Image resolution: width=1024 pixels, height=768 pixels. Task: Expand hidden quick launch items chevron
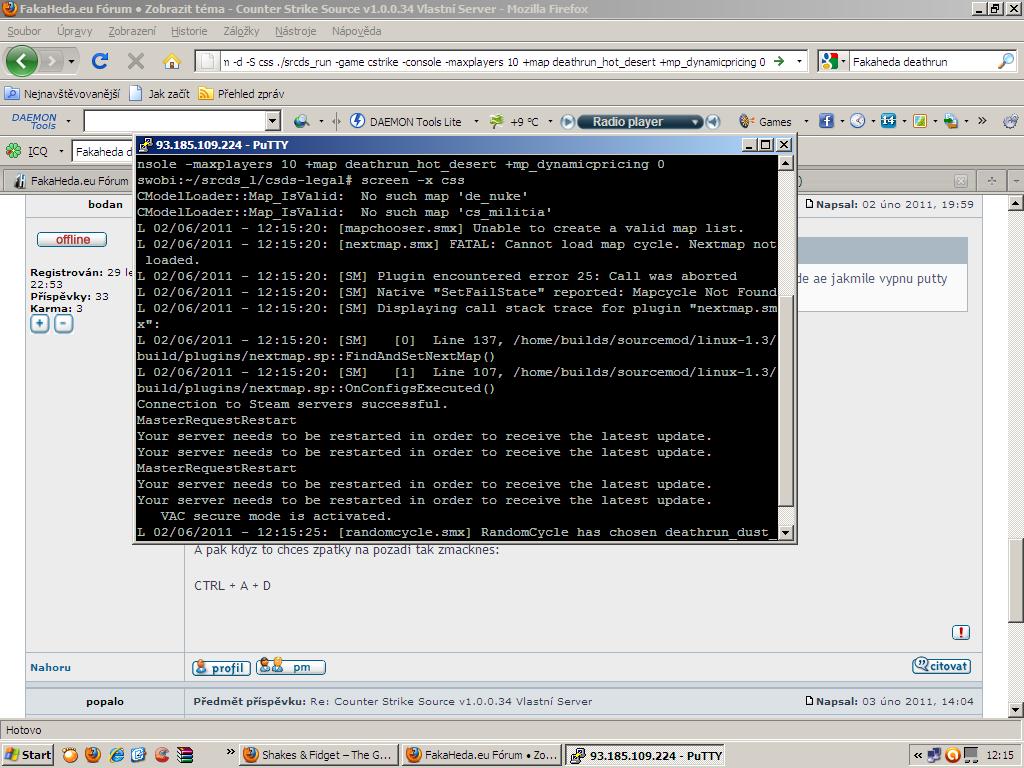coord(230,752)
